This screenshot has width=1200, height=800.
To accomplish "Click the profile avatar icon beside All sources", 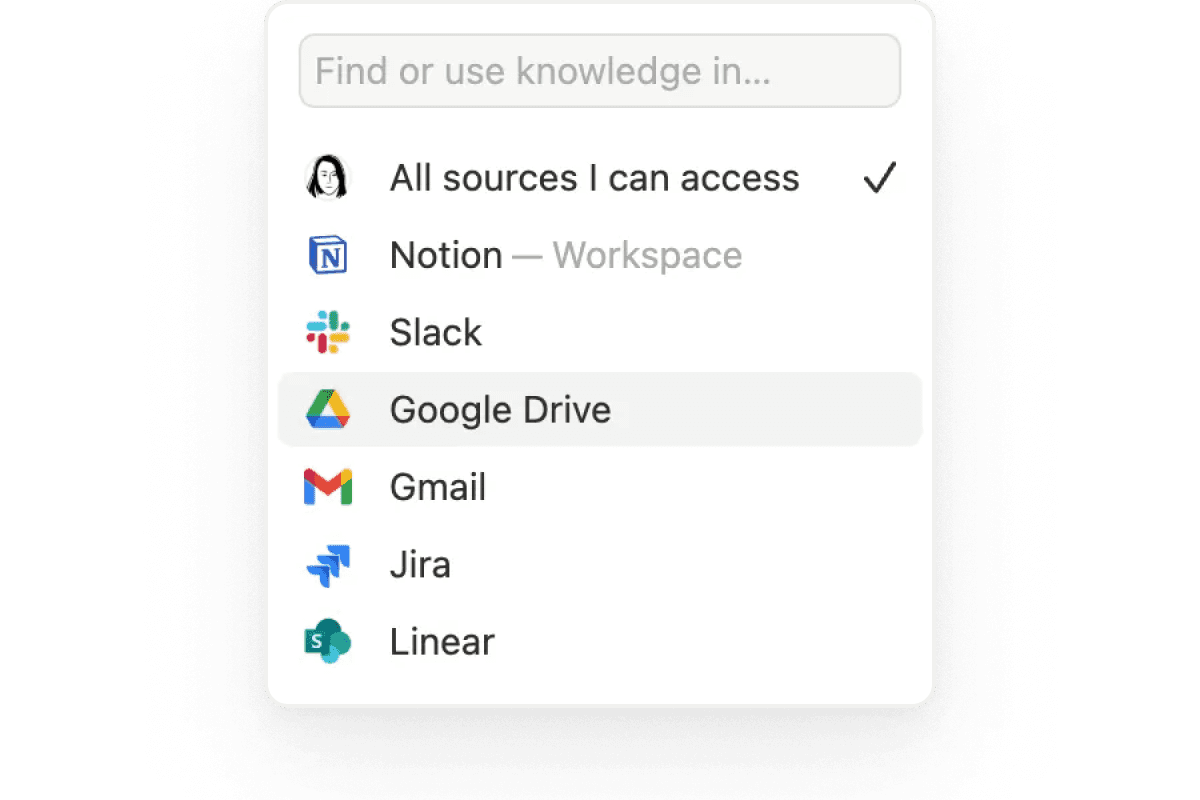I will pos(327,178).
